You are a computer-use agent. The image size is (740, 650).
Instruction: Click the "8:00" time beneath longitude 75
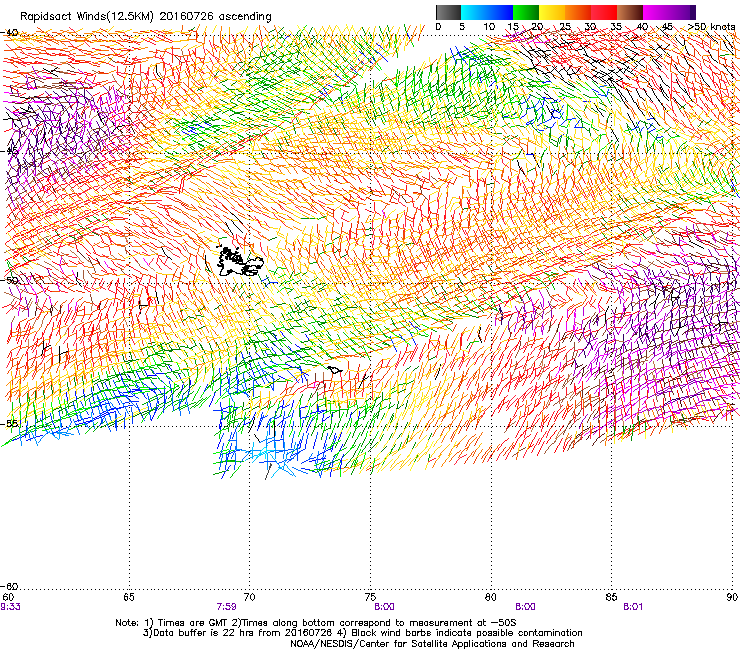pyautogui.click(x=384, y=607)
